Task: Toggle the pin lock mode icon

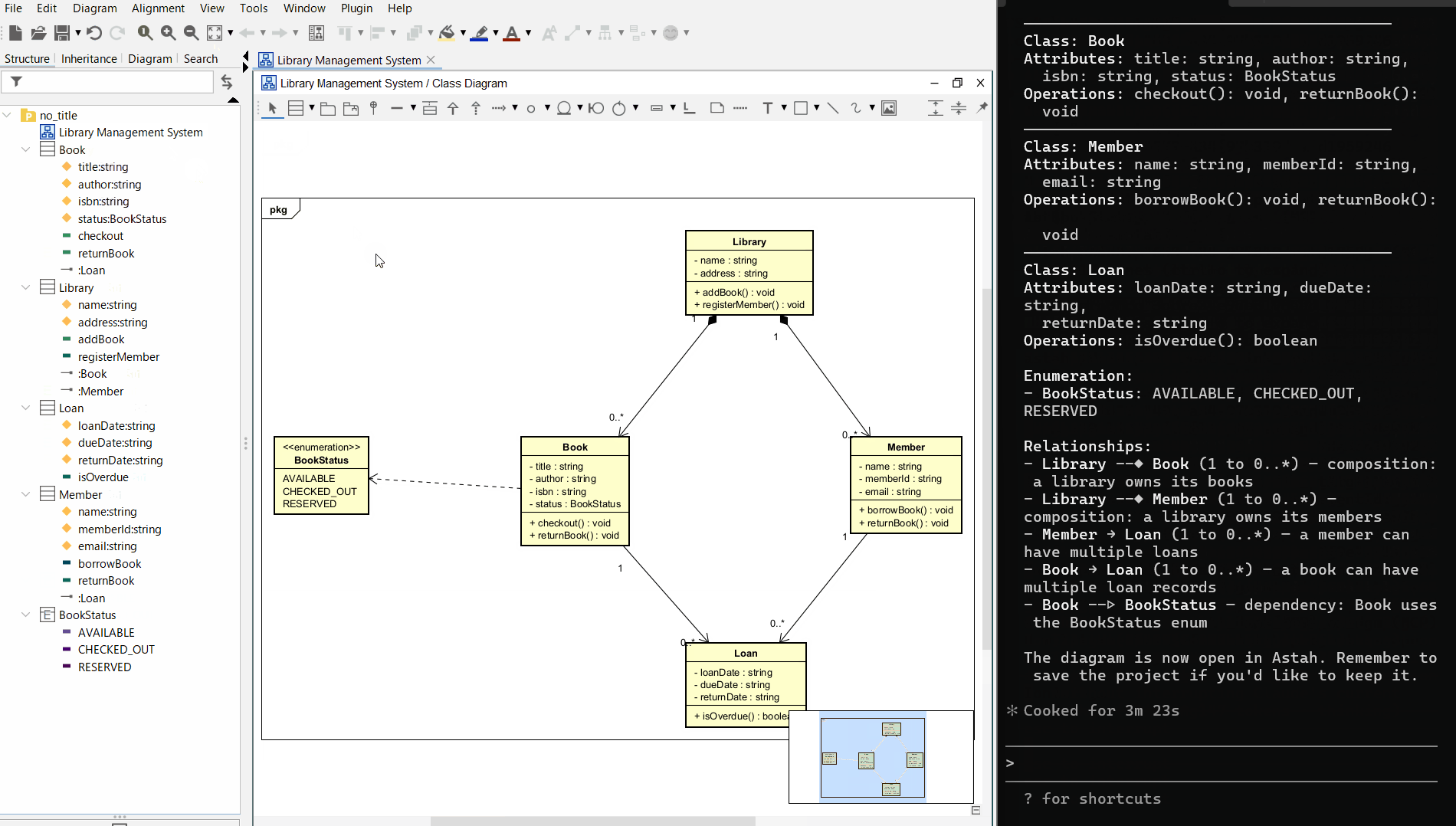Action: point(982,108)
